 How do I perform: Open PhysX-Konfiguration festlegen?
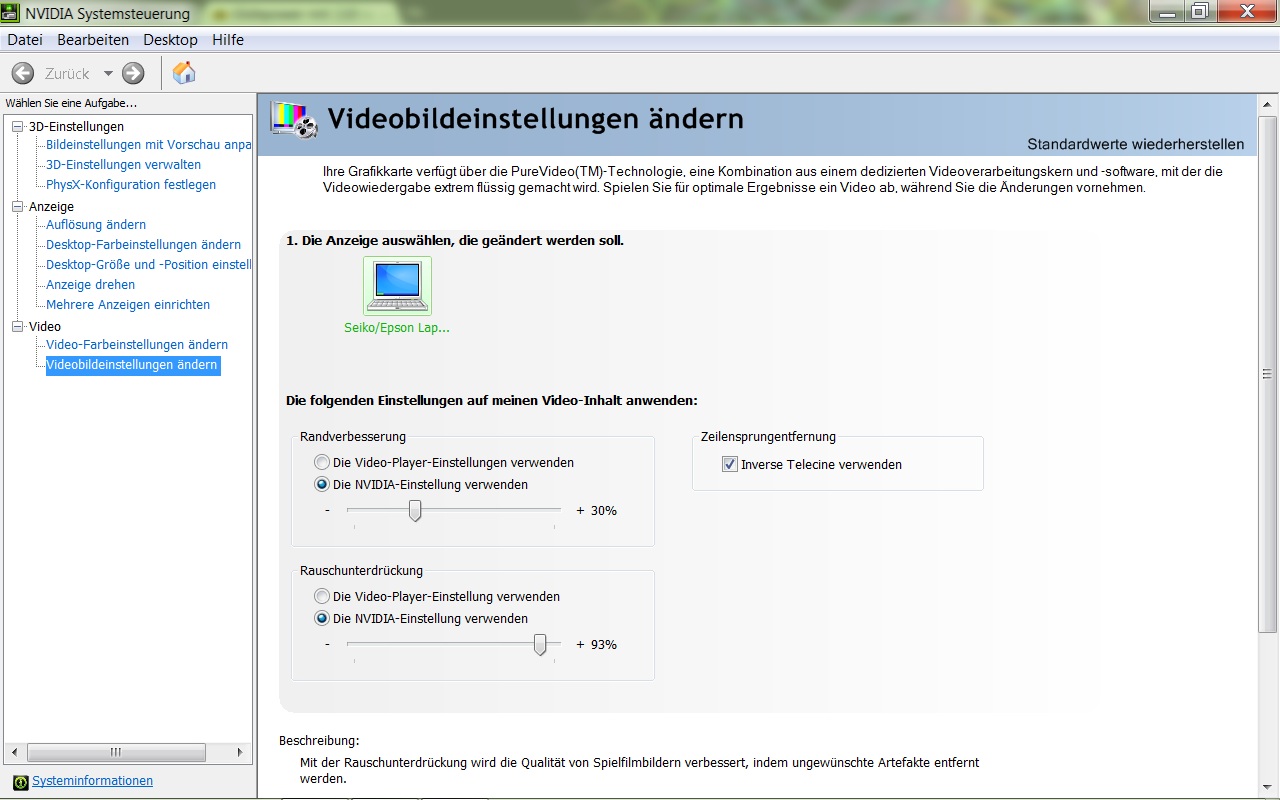(x=131, y=185)
